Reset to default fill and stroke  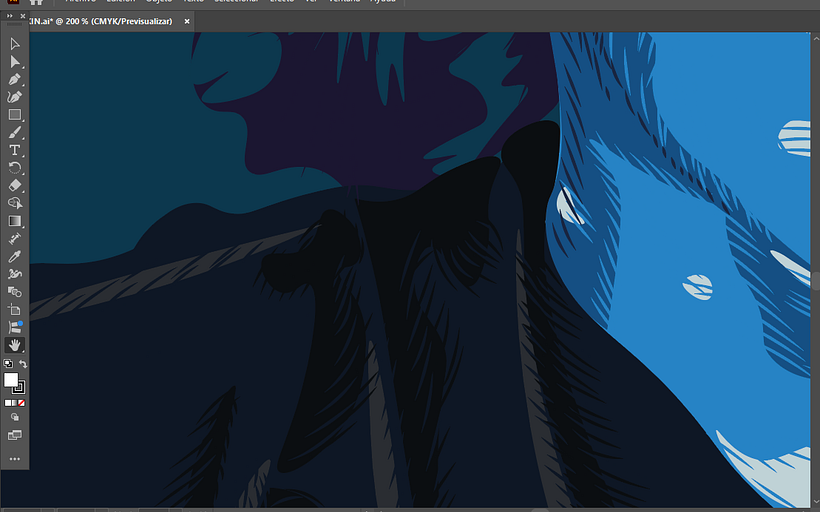(x=8, y=365)
